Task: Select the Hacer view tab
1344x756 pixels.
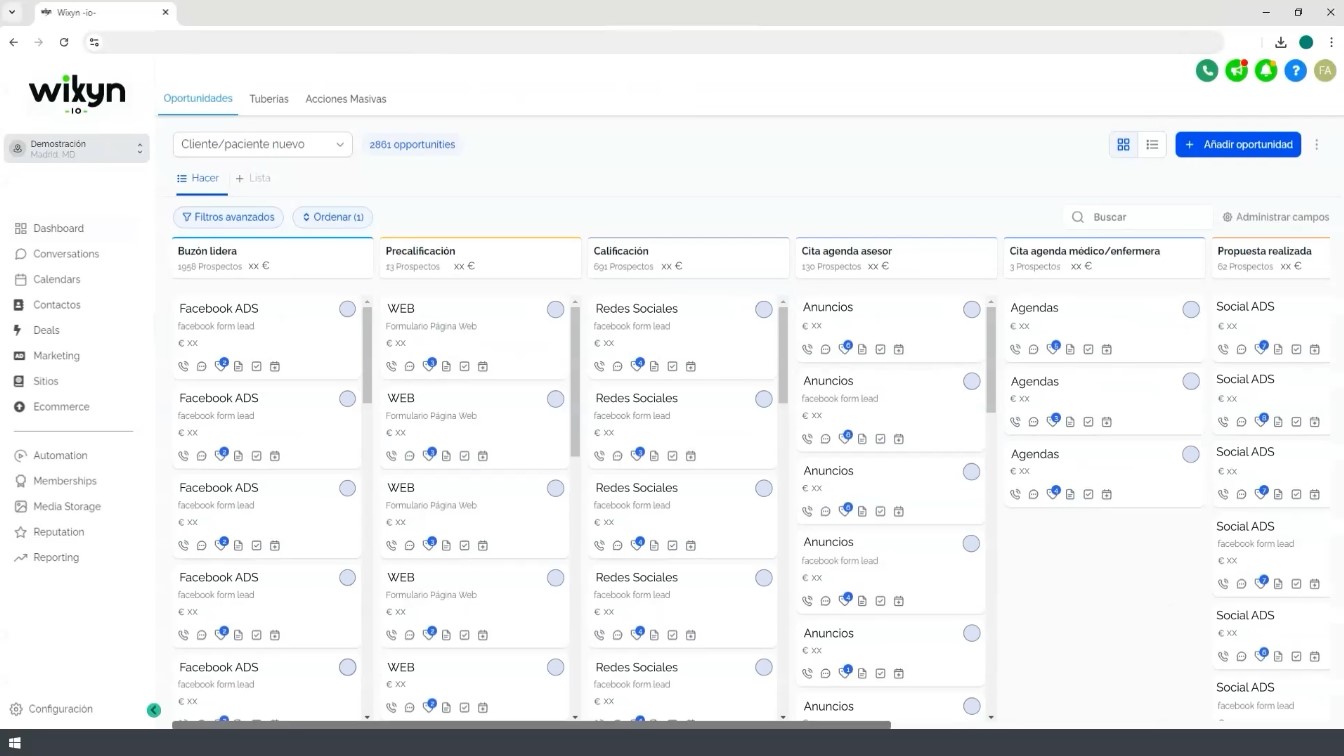Action: coord(198,178)
